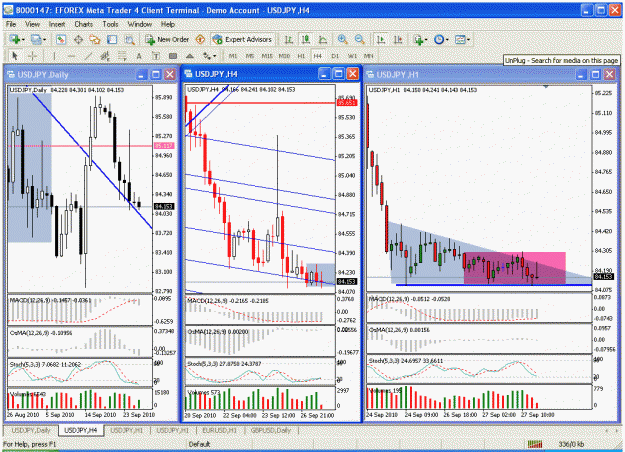Switch to M15 timeframe
The image size is (625, 452).
pos(267,56)
